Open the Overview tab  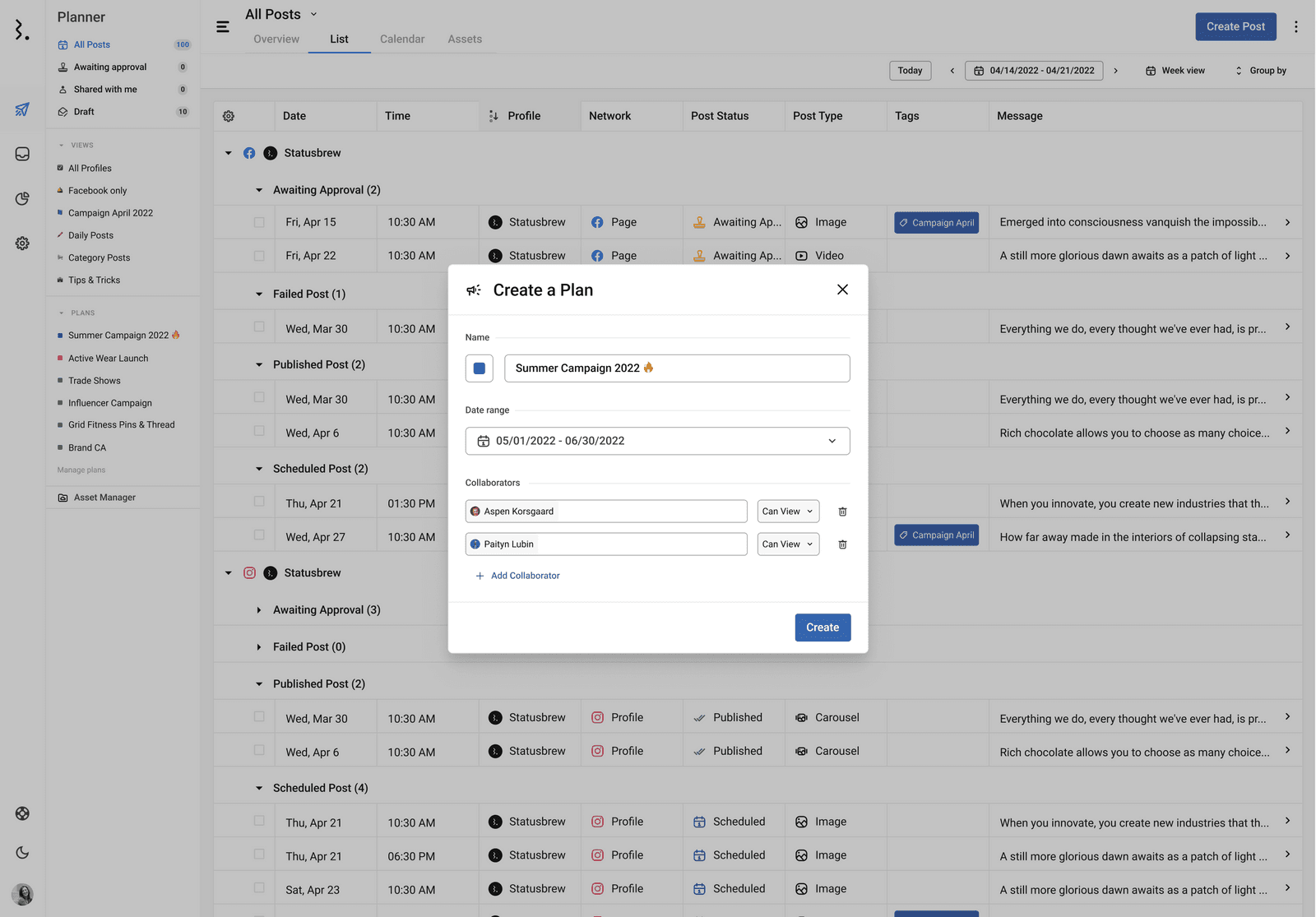pos(276,39)
